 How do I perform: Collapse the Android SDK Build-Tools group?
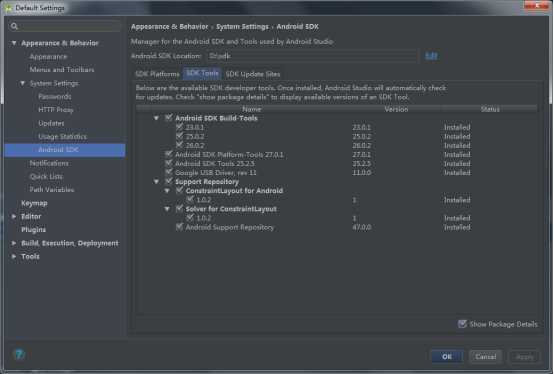[x=156, y=118]
